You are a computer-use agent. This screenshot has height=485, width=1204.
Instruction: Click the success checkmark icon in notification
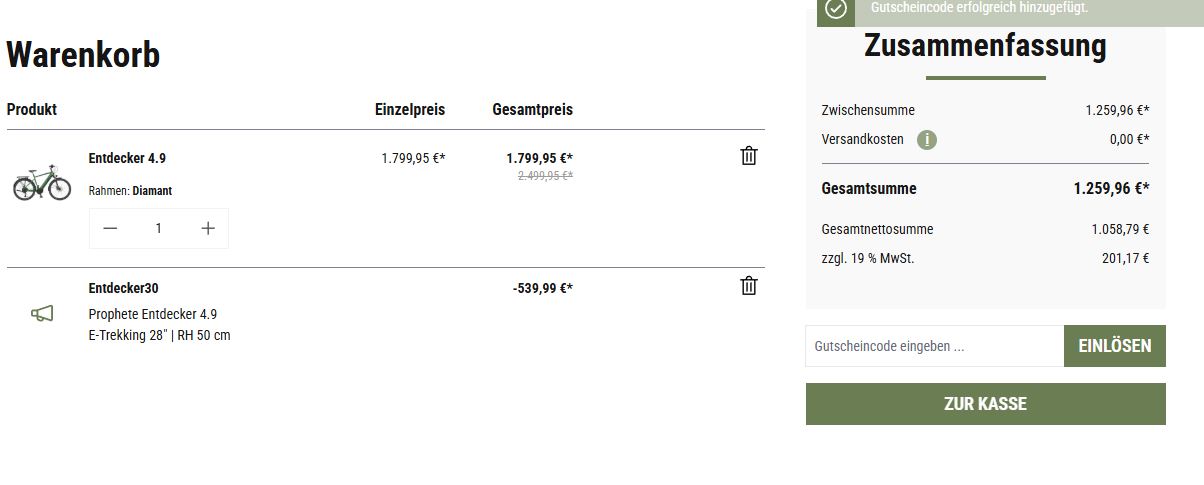pyautogui.click(x=836, y=9)
